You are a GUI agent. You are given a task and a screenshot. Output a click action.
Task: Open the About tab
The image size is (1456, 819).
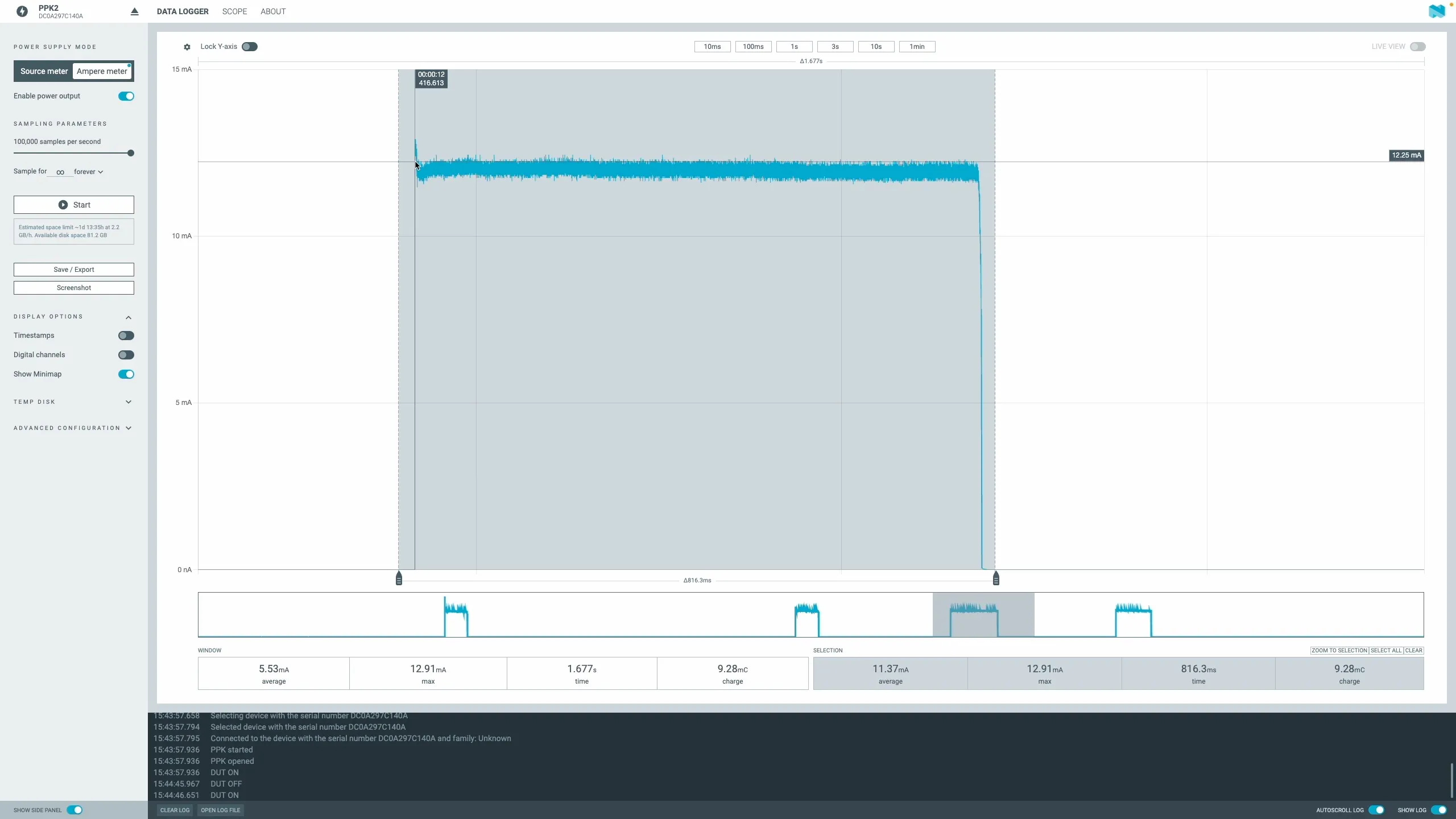click(x=273, y=11)
